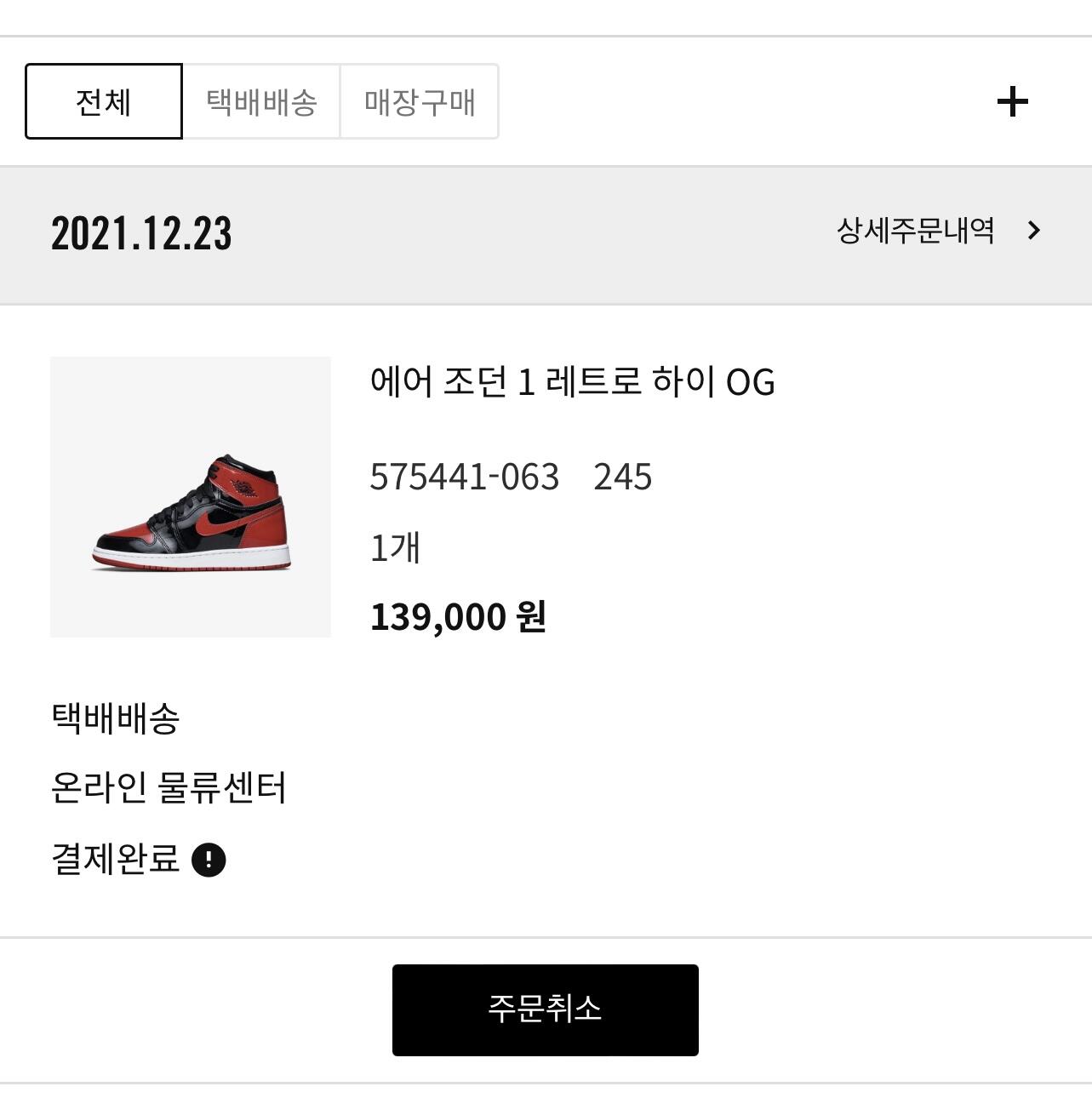1092x1115 pixels.
Task: Click the price 139,000 원
Action: pos(458,617)
